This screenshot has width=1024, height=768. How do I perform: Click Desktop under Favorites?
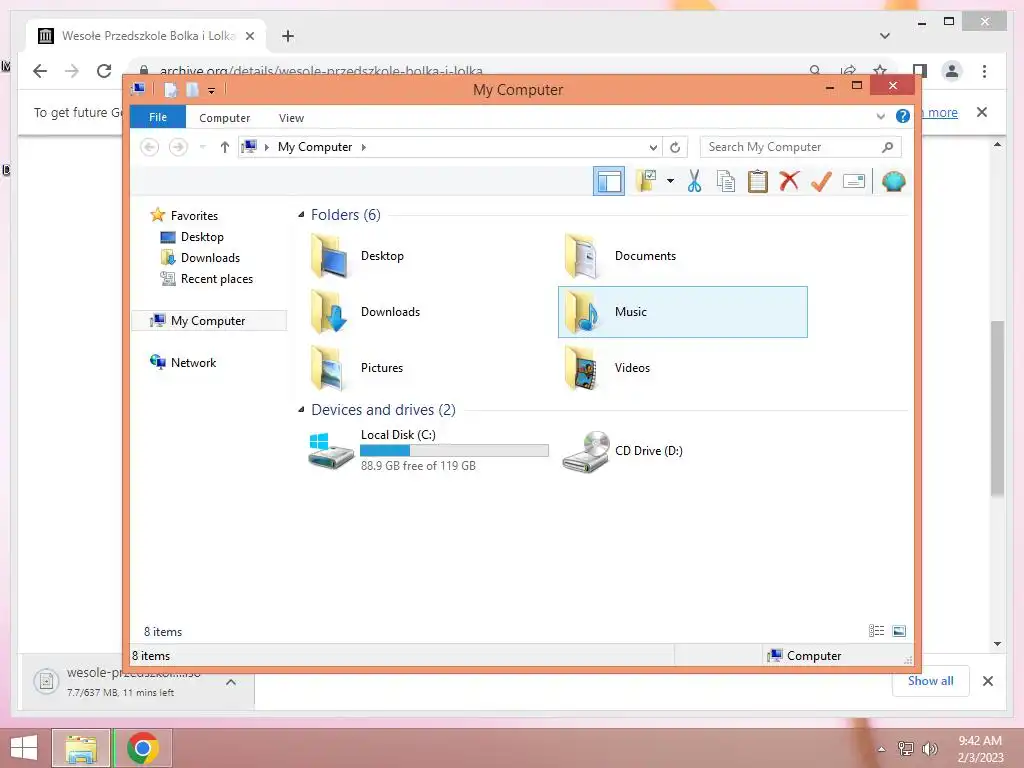click(x=202, y=236)
